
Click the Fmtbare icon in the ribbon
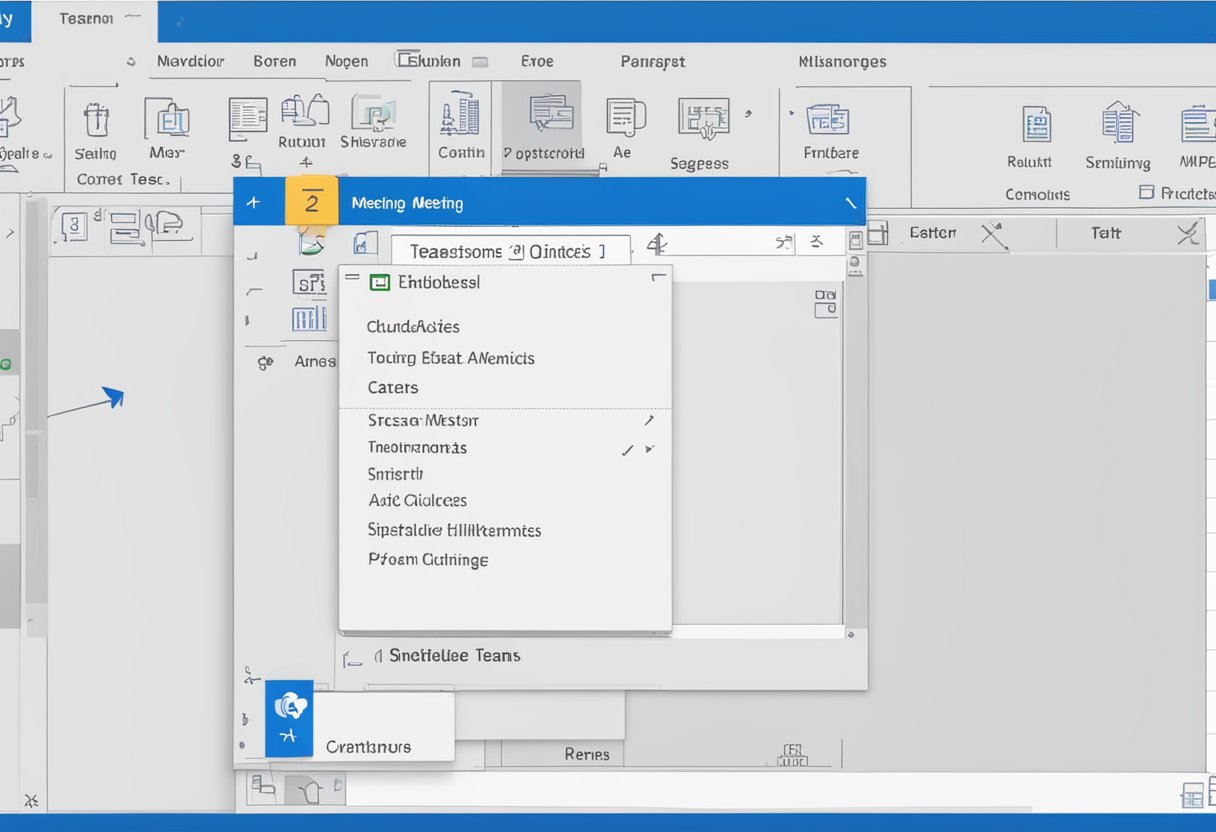tap(829, 120)
